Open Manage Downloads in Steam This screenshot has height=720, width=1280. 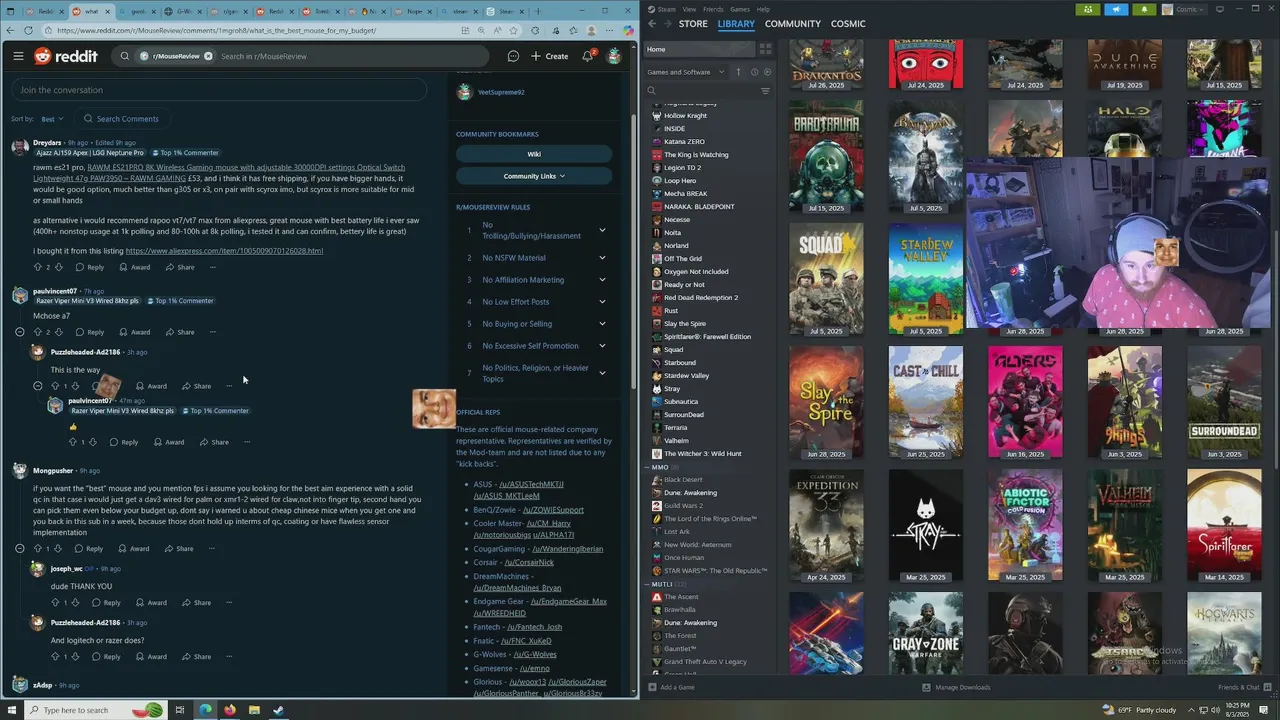[957, 687]
